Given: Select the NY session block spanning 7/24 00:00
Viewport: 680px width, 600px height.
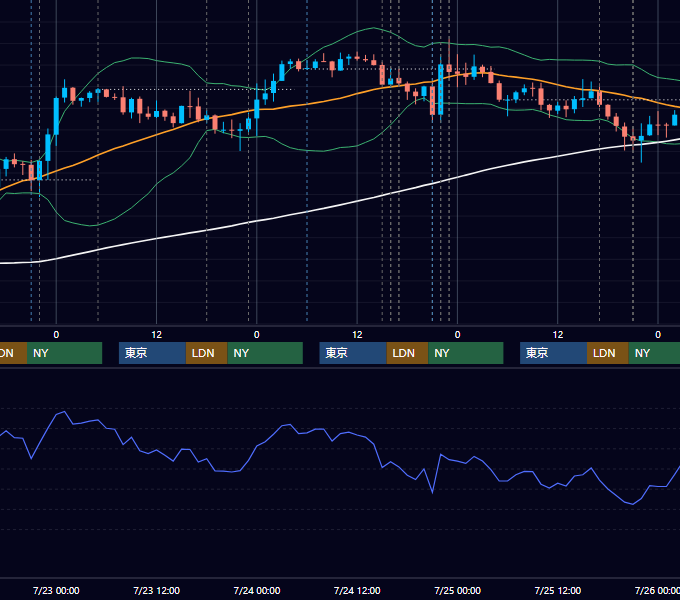Looking at the screenshot, I should (x=265, y=353).
